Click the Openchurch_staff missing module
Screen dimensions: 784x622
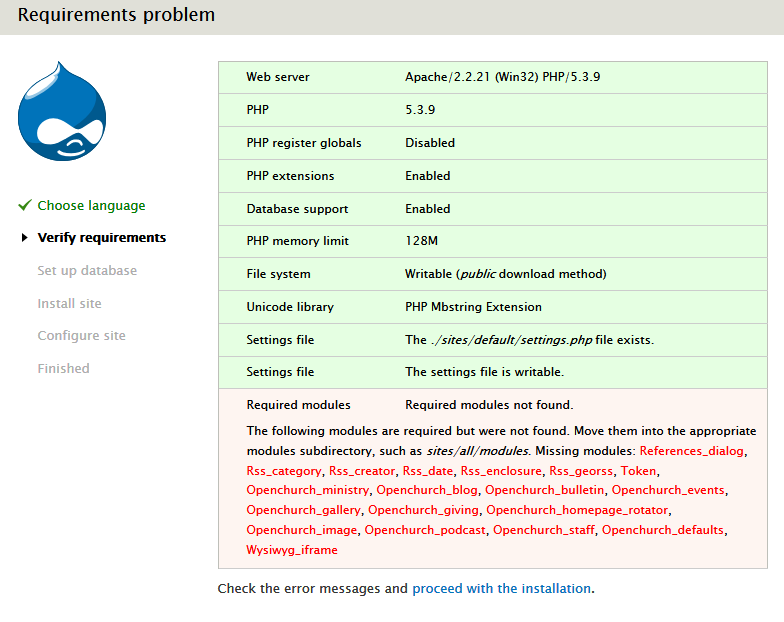click(544, 530)
